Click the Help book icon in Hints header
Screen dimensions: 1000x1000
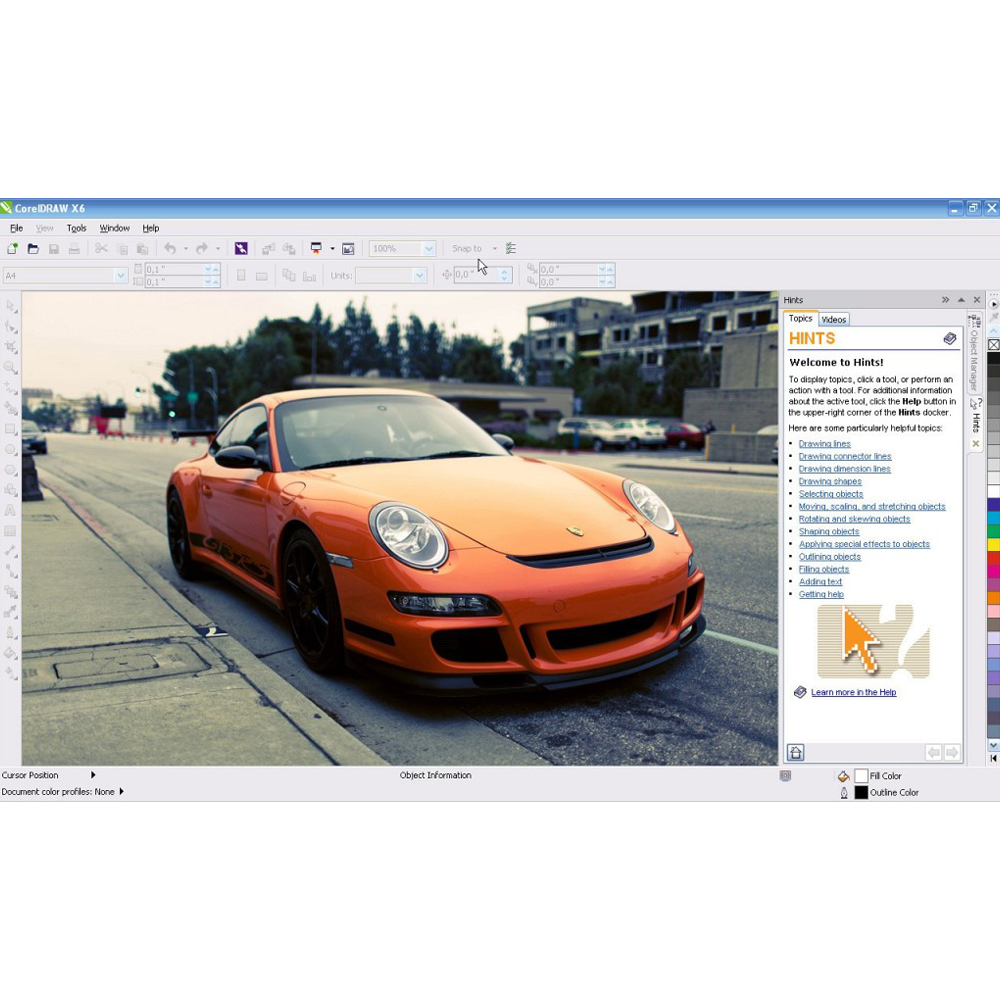(950, 339)
